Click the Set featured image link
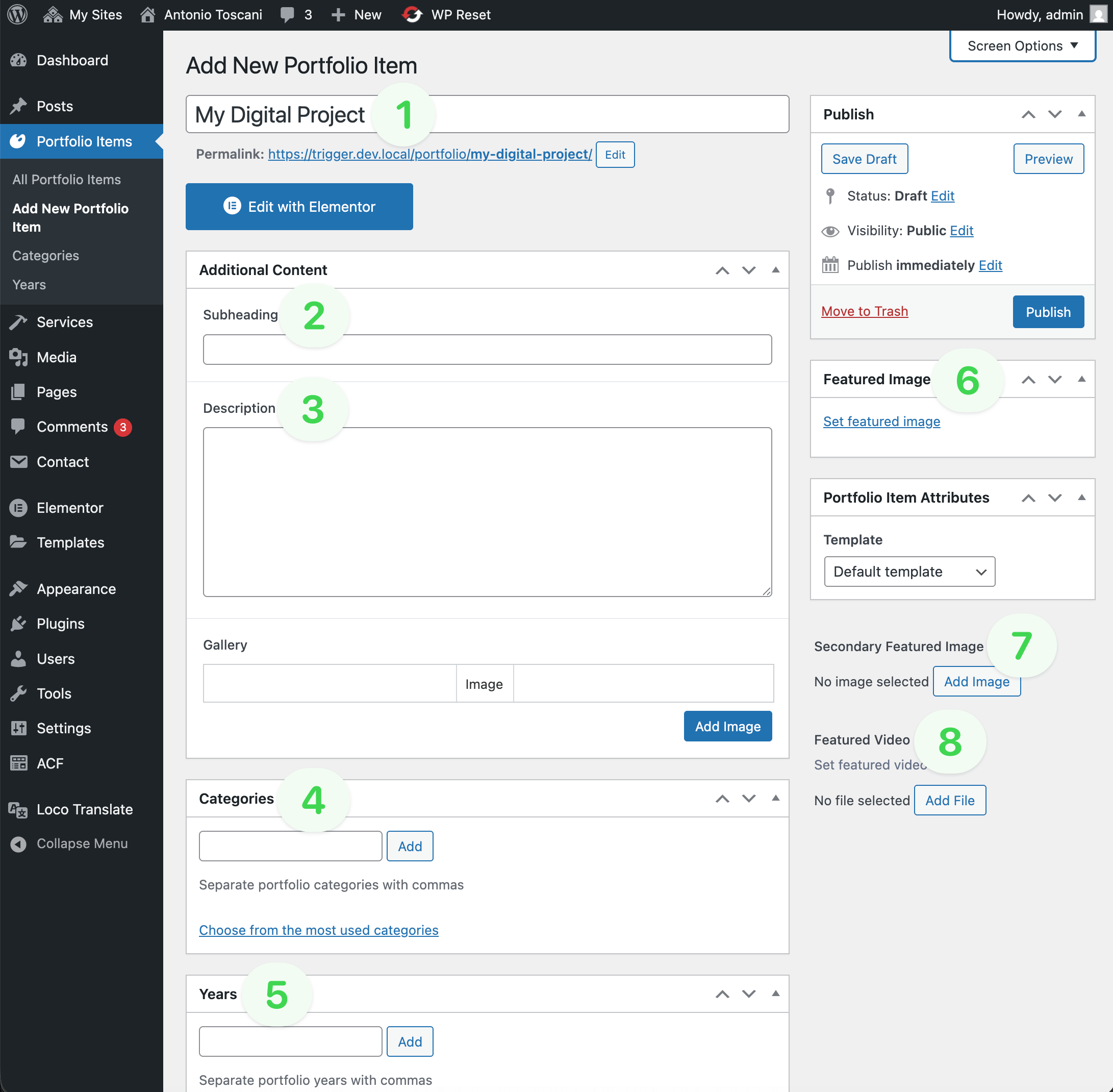Screen dimensions: 1113x1092 click(881, 421)
